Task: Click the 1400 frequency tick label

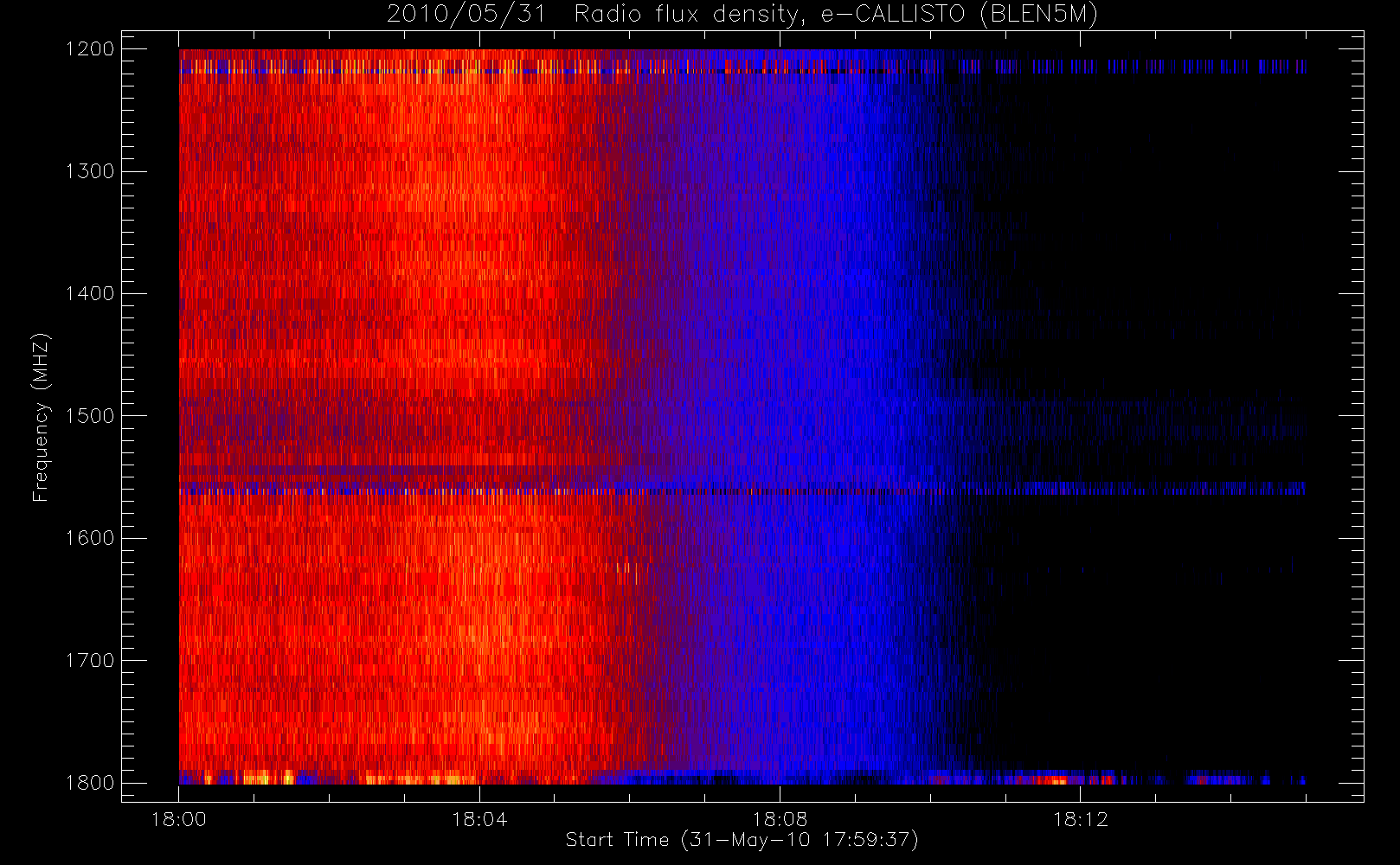Action: (x=90, y=294)
